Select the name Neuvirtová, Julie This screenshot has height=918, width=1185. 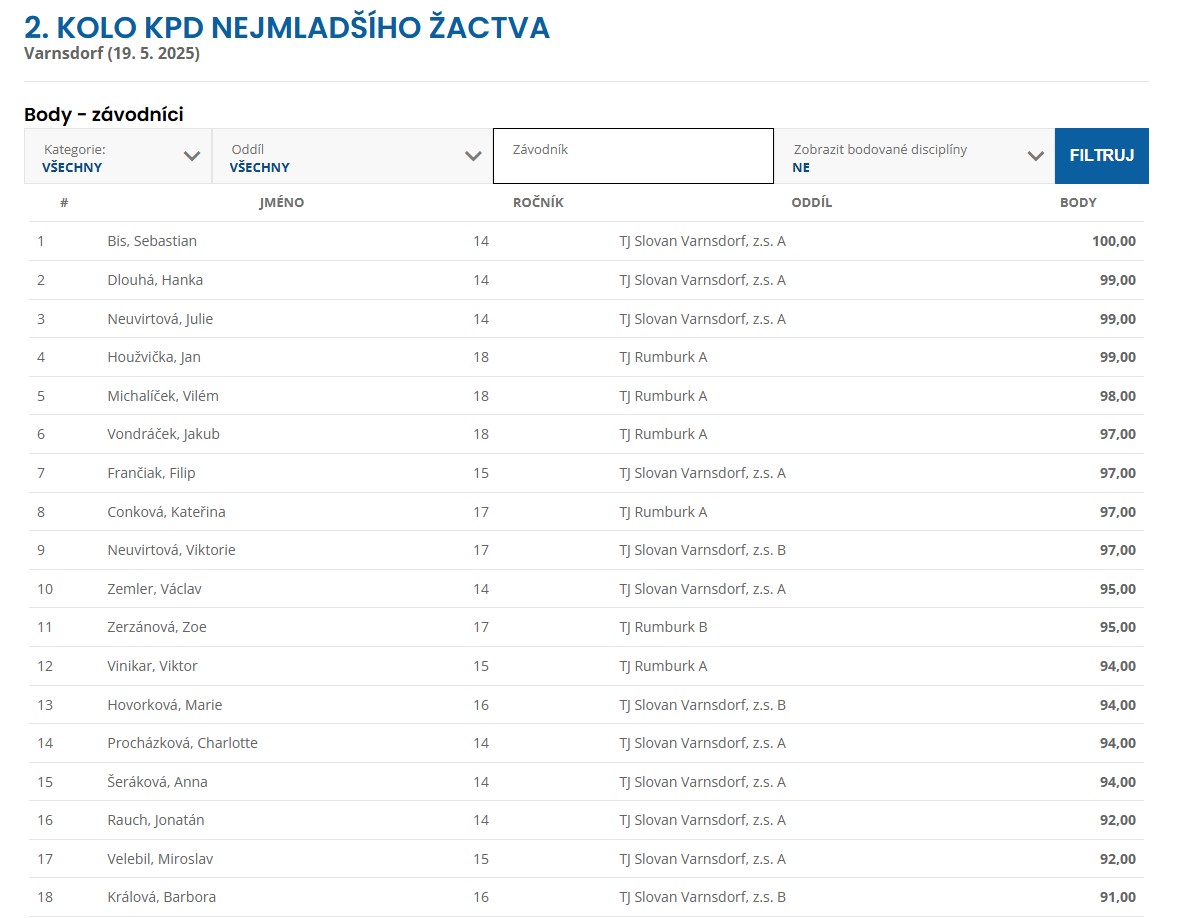coord(160,319)
